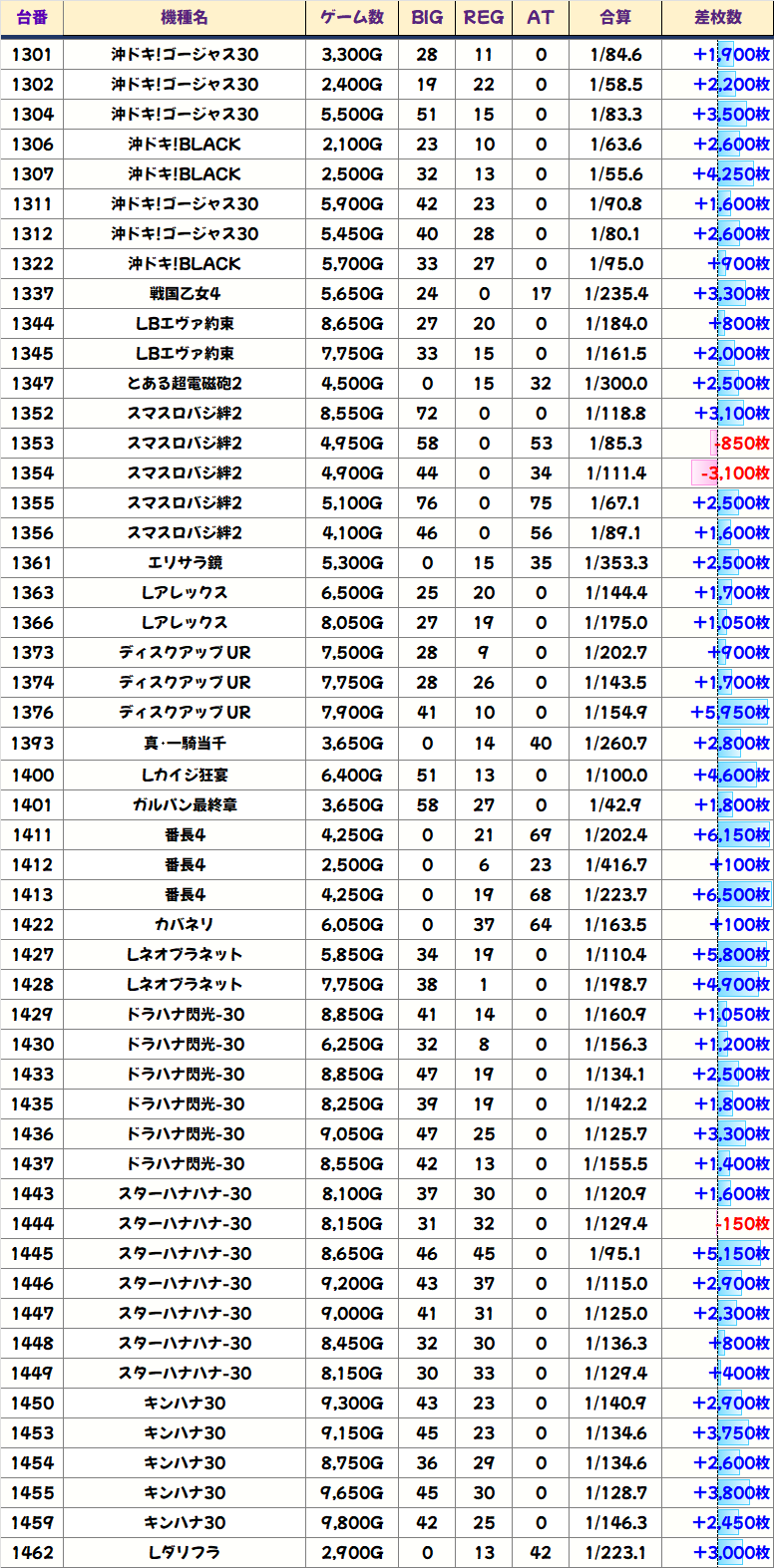Click the カバネリ machine name cell
Viewport: 774px width, 1568px height.
(185, 925)
